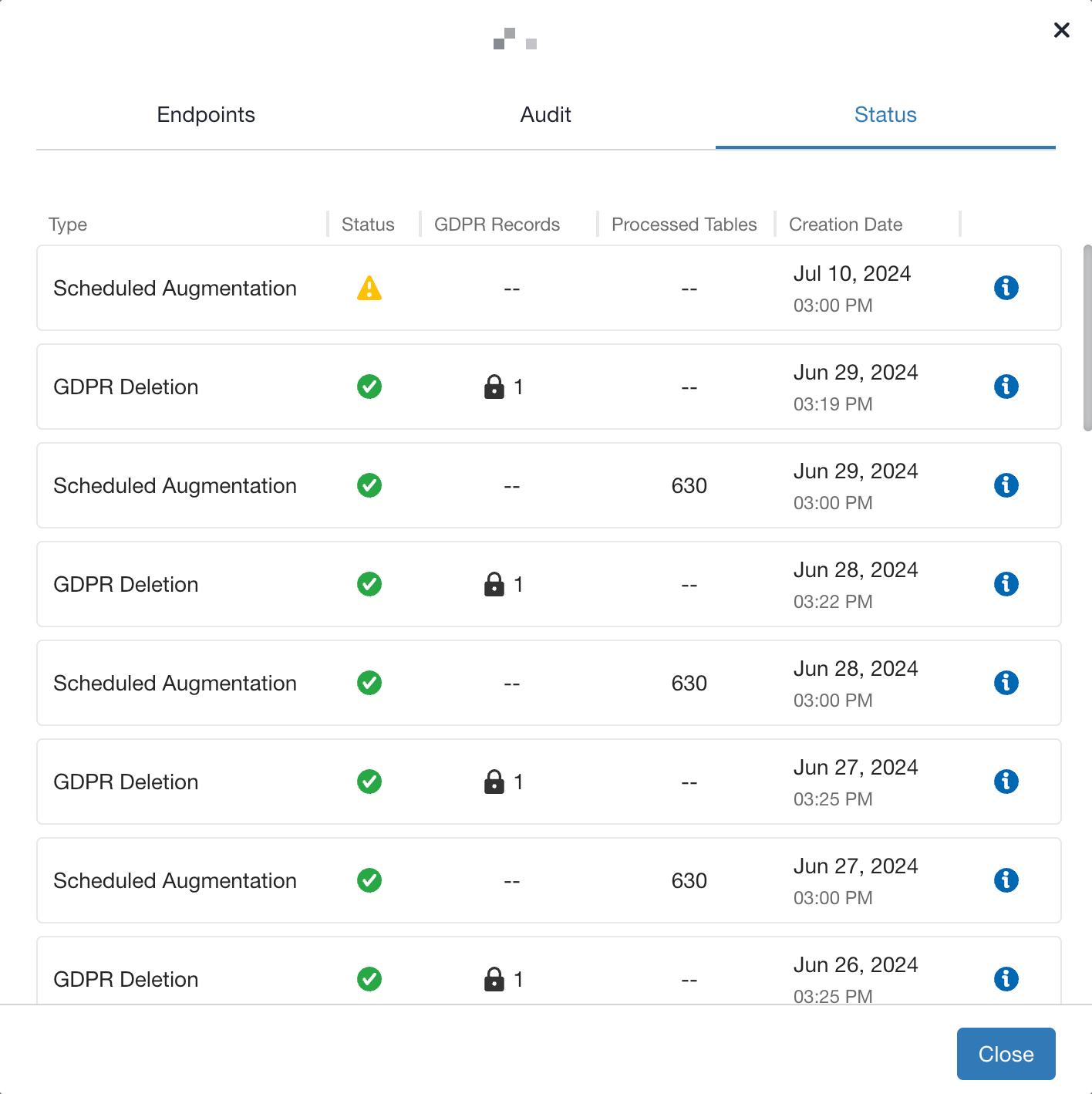The width and height of the screenshot is (1092, 1094).
Task: Click lock icon in Jun 27 GDPR Deletion row
Action: (494, 782)
